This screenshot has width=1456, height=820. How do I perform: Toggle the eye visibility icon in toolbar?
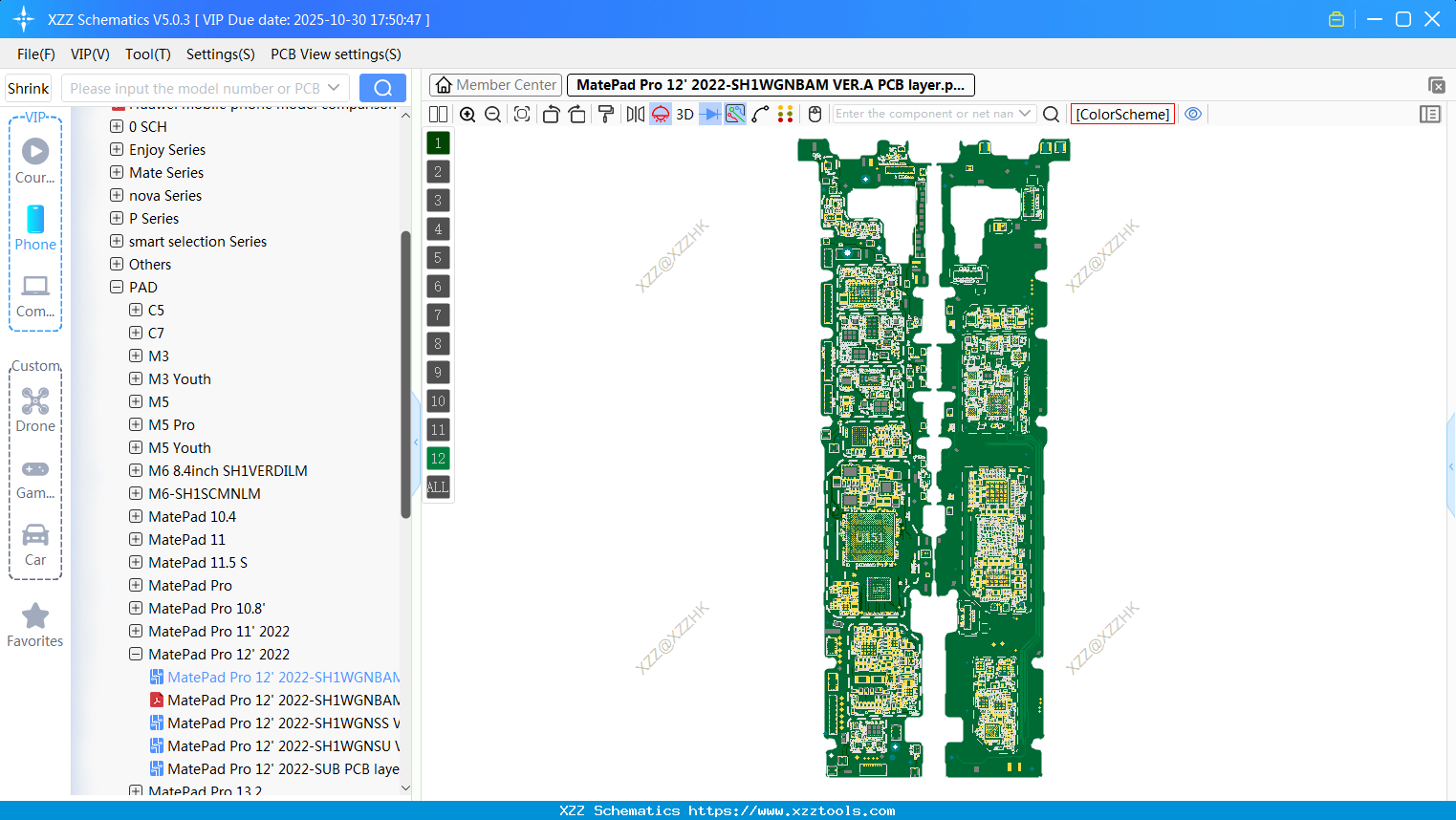pyautogui.click(x=1193, y=114)
